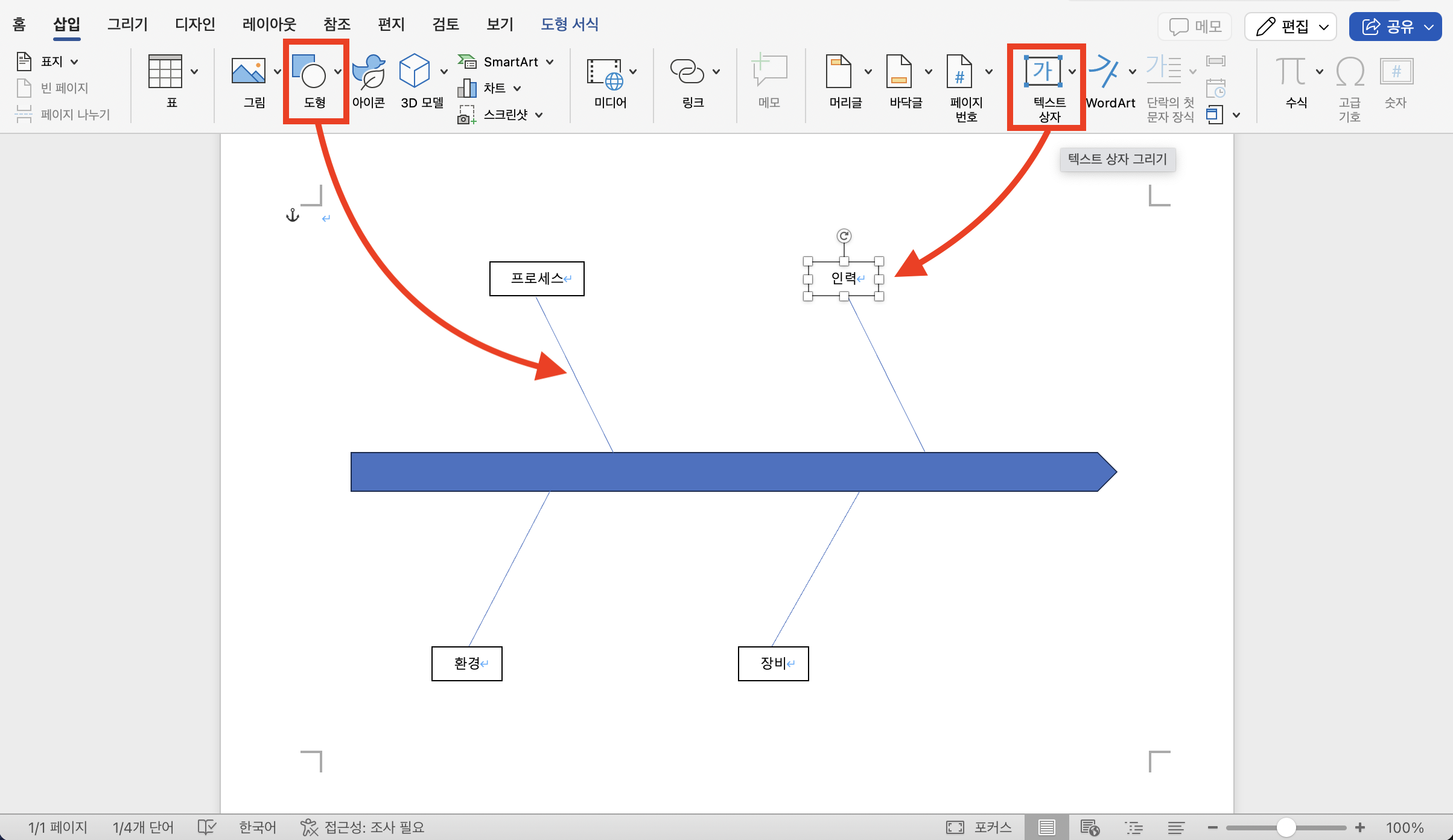The height and width of the screenshot is (840, 1453).
Task: Expand the WordArt dropdown arrow
Action: pos(1133,71)
